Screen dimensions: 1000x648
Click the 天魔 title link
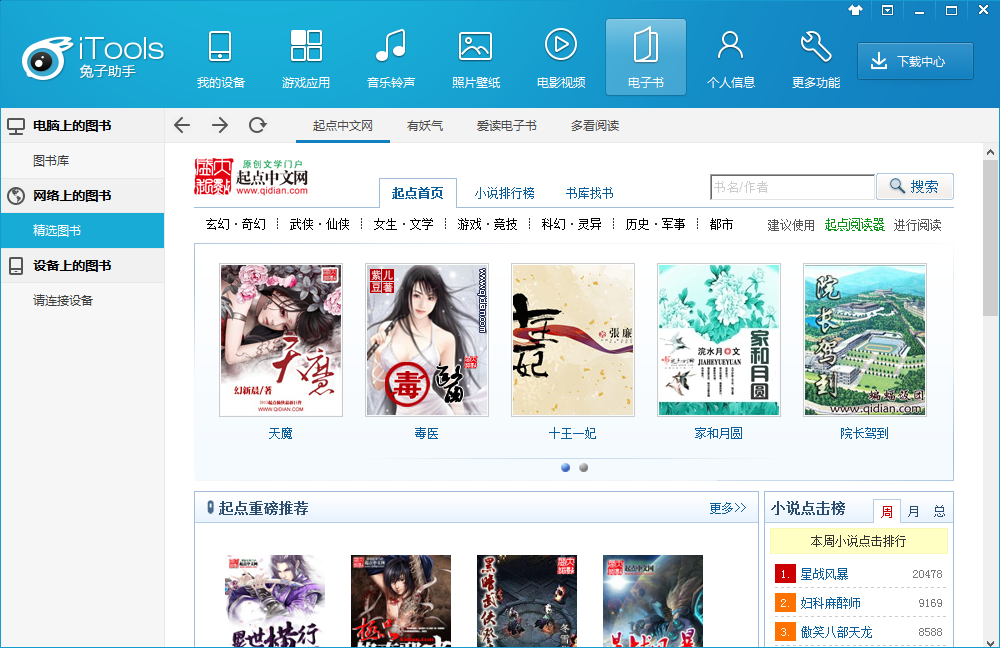point(280,434)
